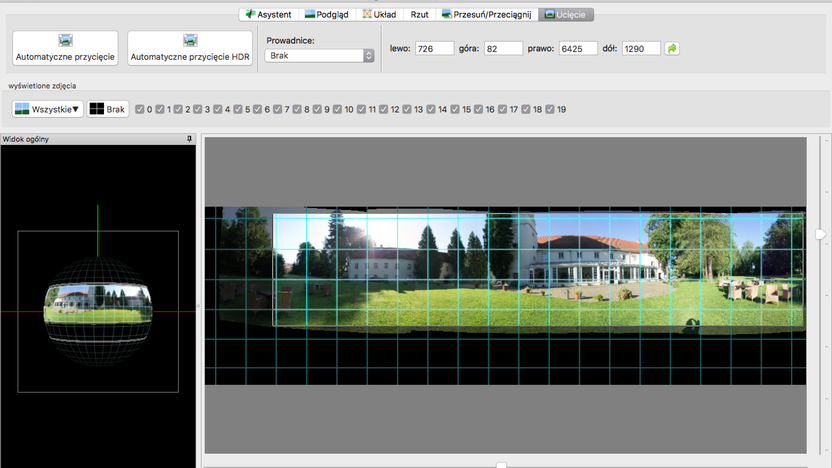Select the Ucięcie tab
This screenshot has height=468, width=832.
point(566,14)
